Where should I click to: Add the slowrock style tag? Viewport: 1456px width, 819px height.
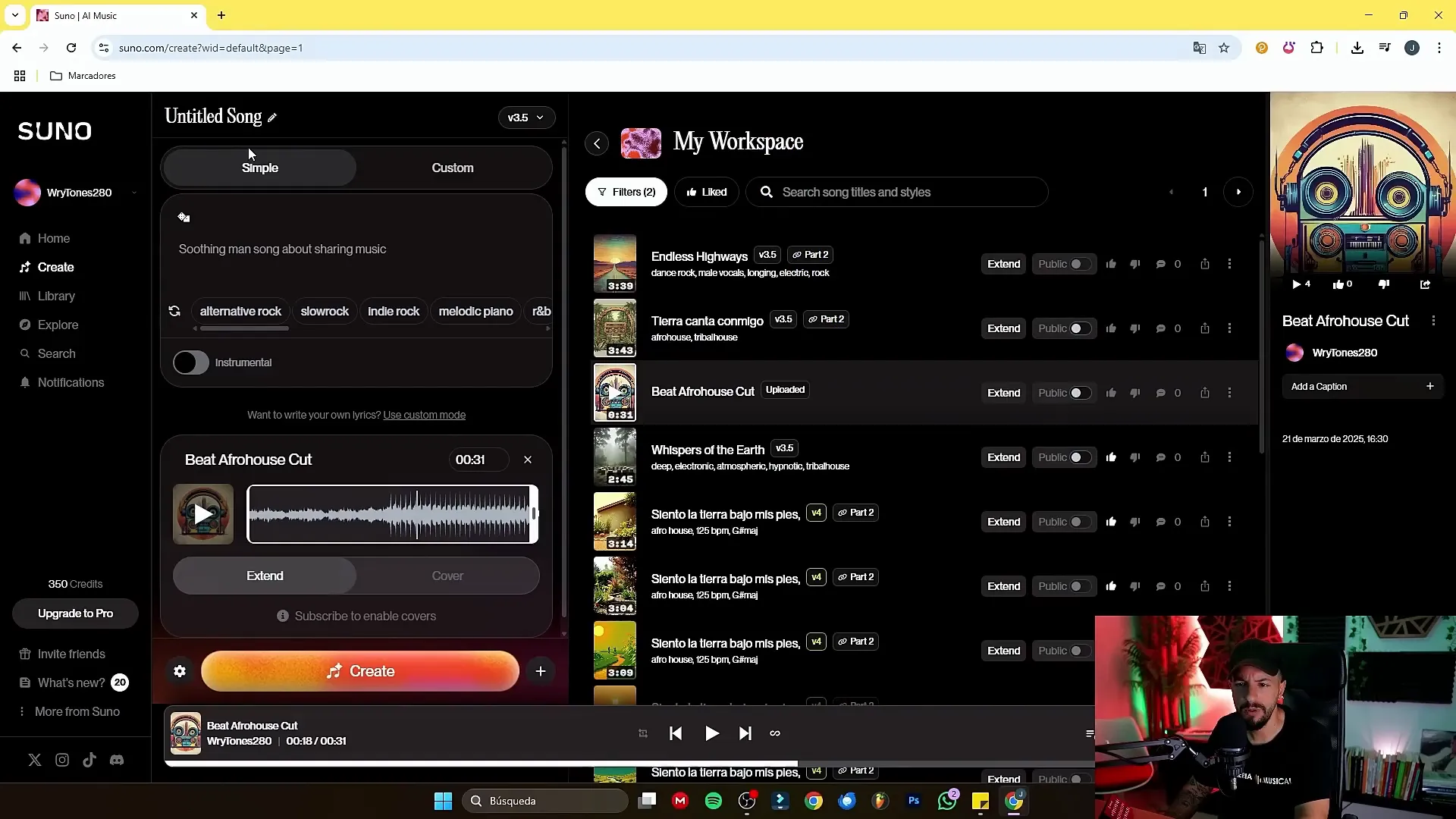coord(325,311)
